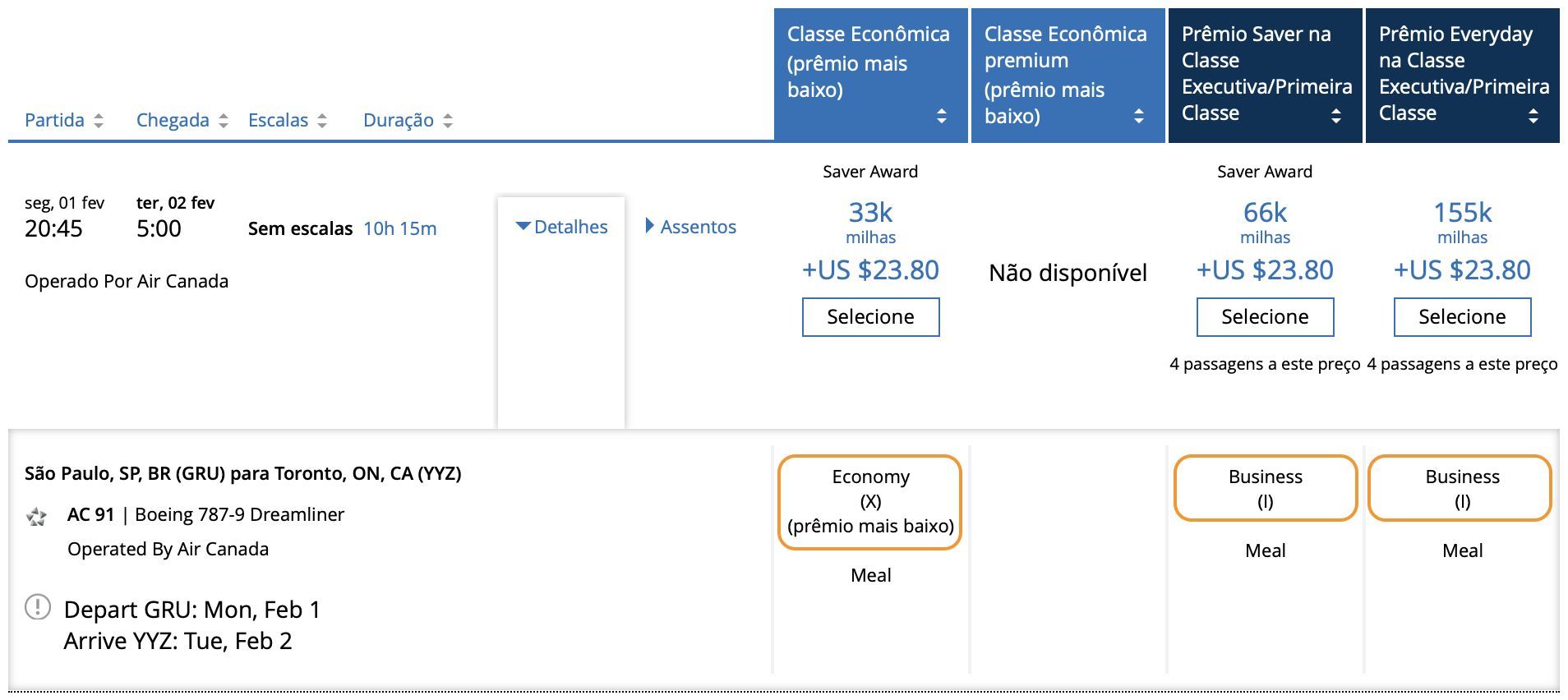Open the 10h 15m duration link
The image size is (1568, 700).
[x=400, y=228]
